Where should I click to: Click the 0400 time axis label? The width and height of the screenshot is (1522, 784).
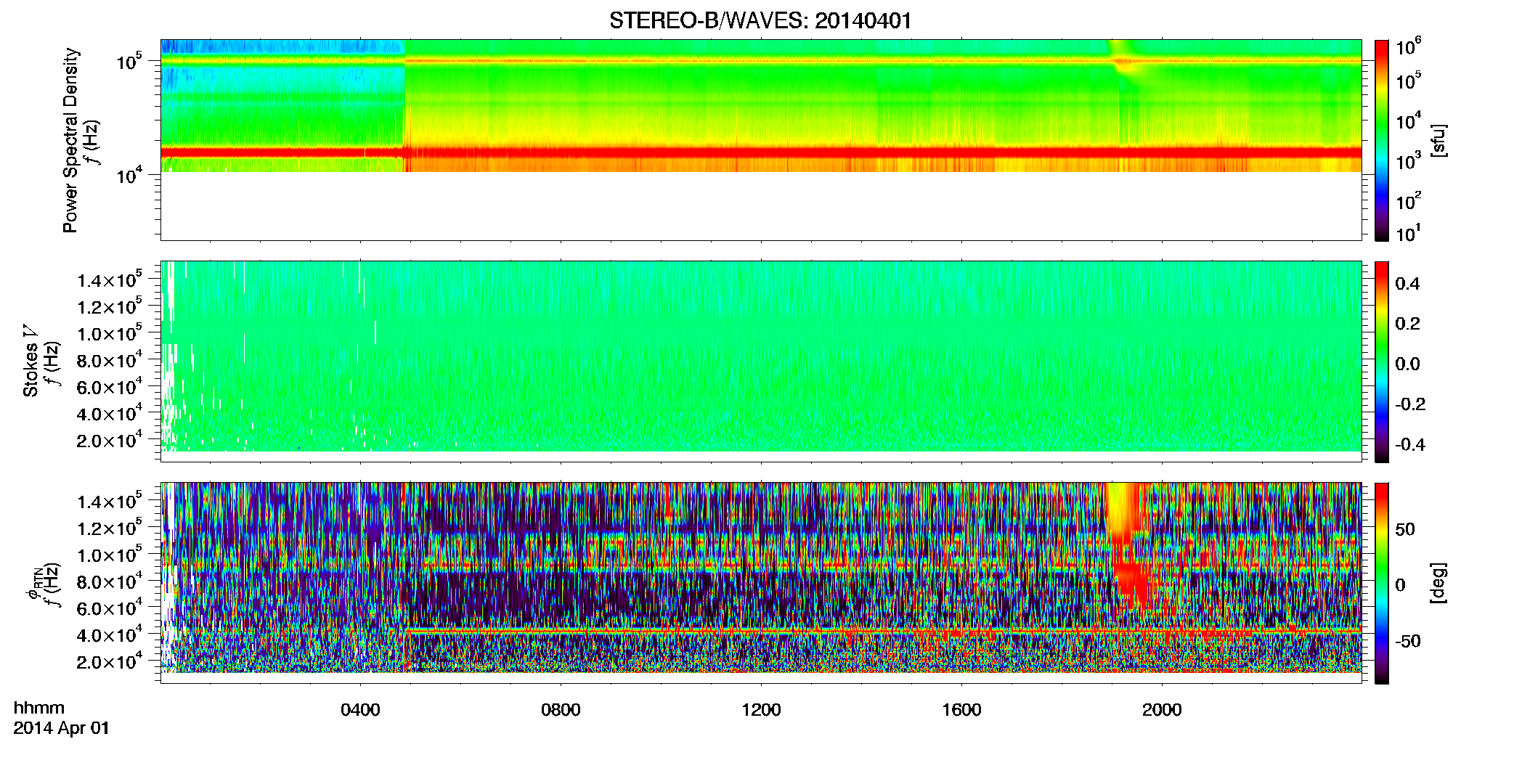[360, 709]
